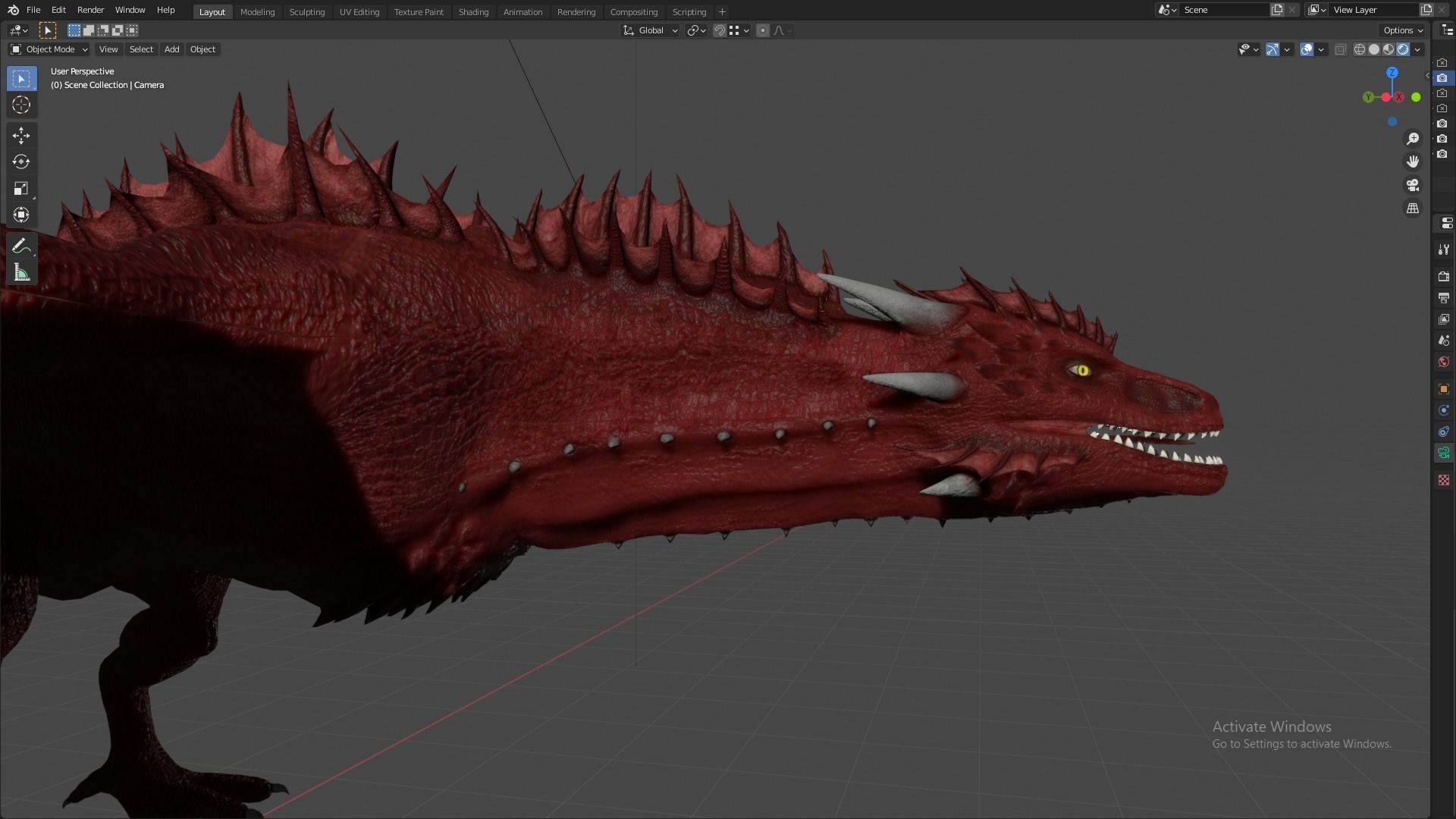Open World properties globe tab
This screenshot has height=819, width=1456.
pyautogui.click(x=1444, y=362)
